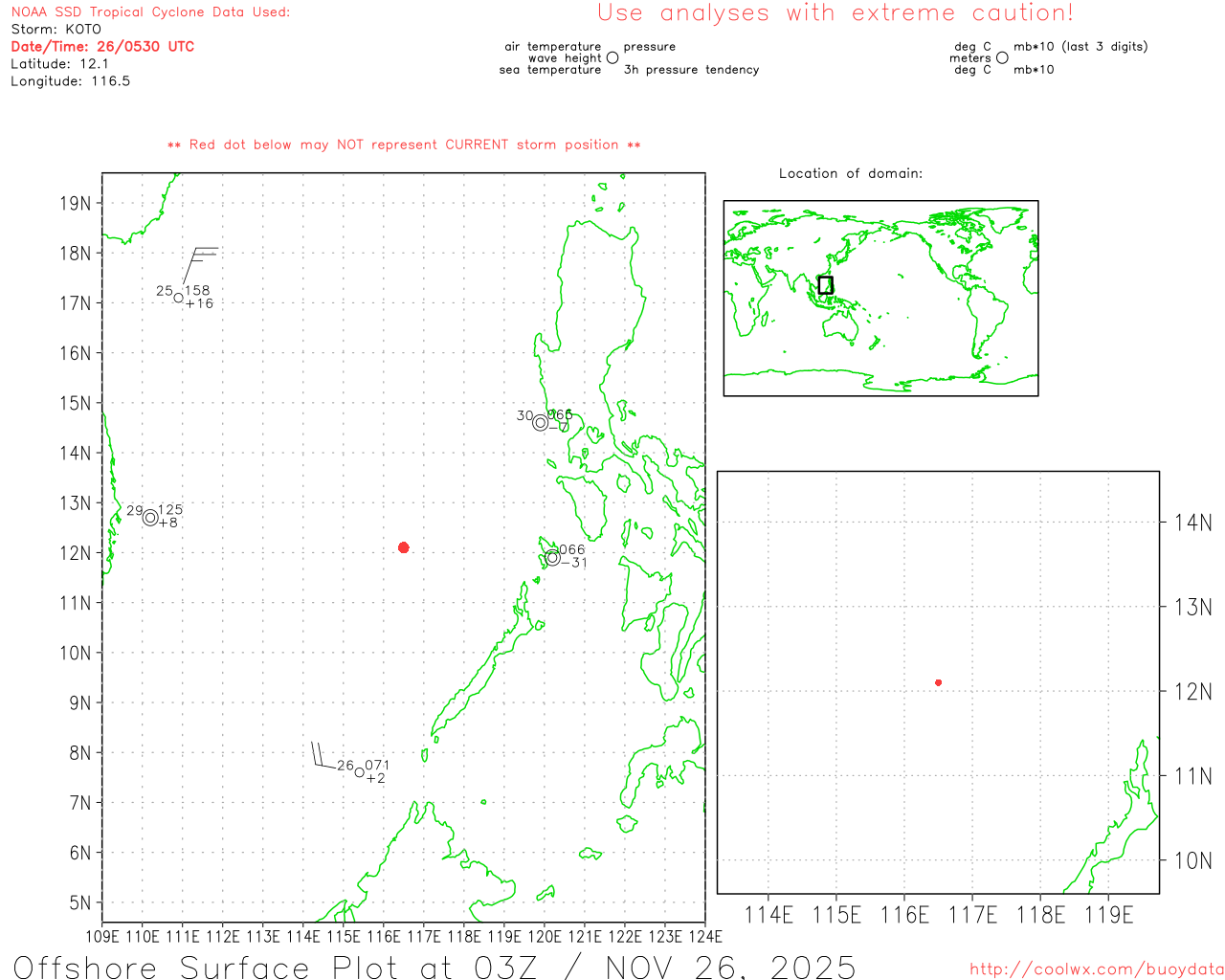The height and width of the screenshot is (980, 1225).
Task: Click the red dot position disclaimer text
Action: 404,145
